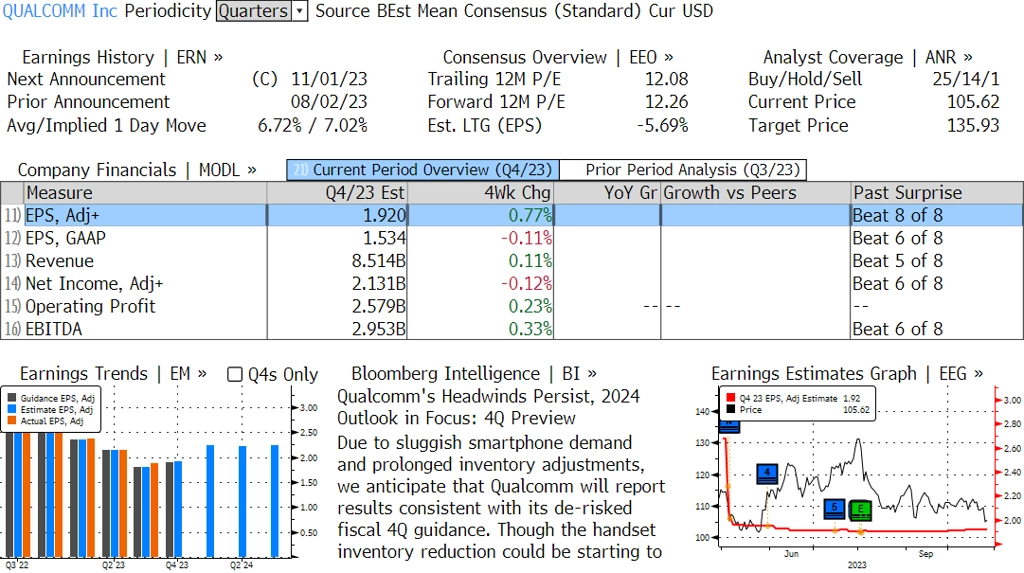Viewport: 1024px width, 573px height.
Task: Click the YoY Gr column header
Action: 607,193
